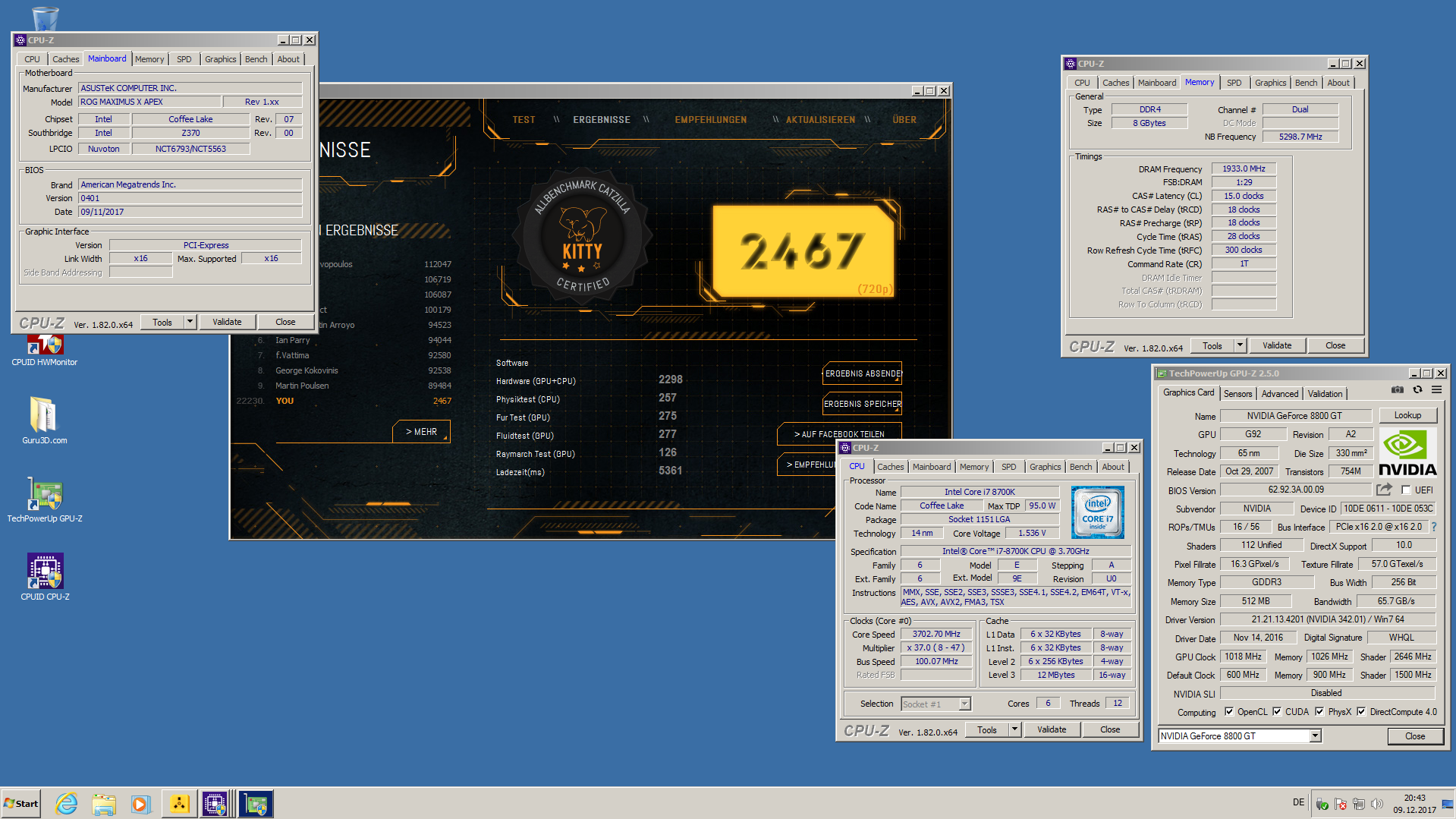The image size is (1456, 819).
Task: Toggle the CUDA checkbox
Action: point(1277,712)
